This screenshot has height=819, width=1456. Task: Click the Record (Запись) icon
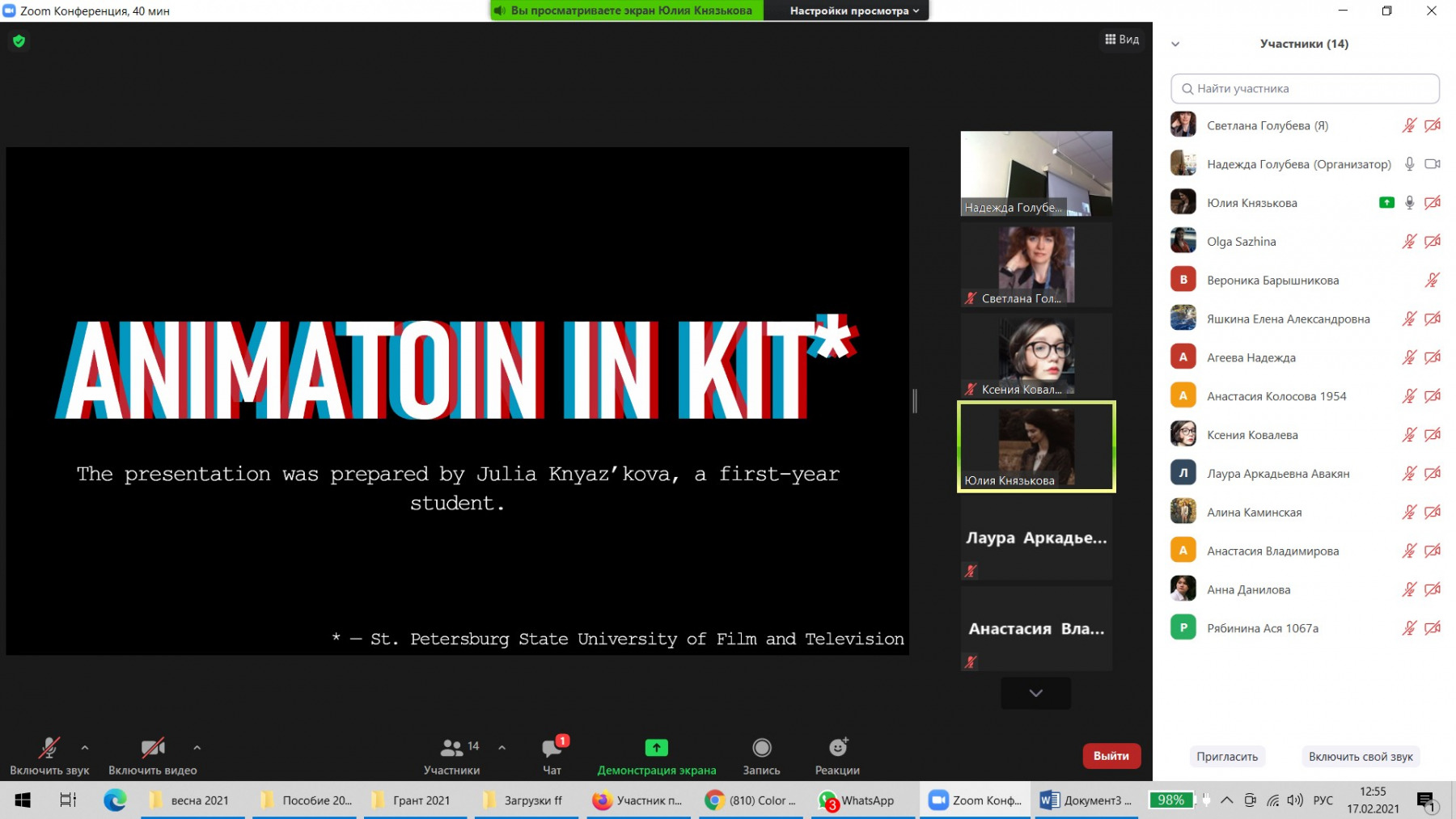pos(761,749)
